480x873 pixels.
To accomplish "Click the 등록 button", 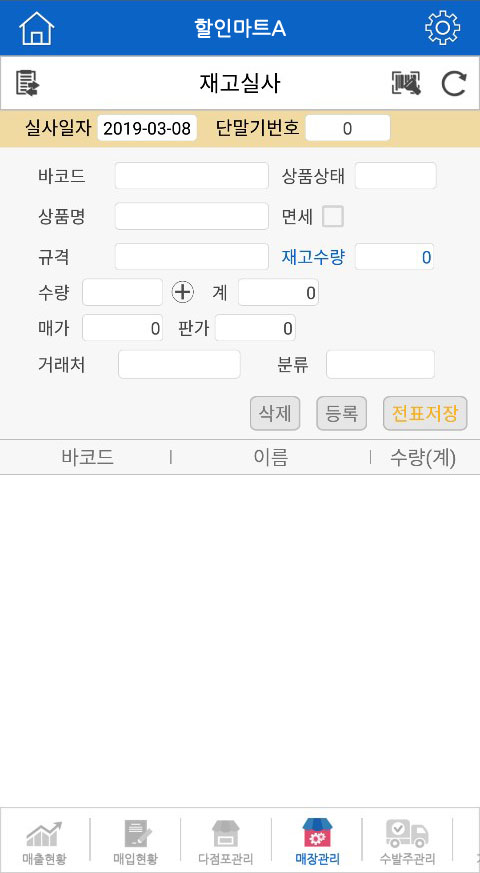I will coord(341,414).
